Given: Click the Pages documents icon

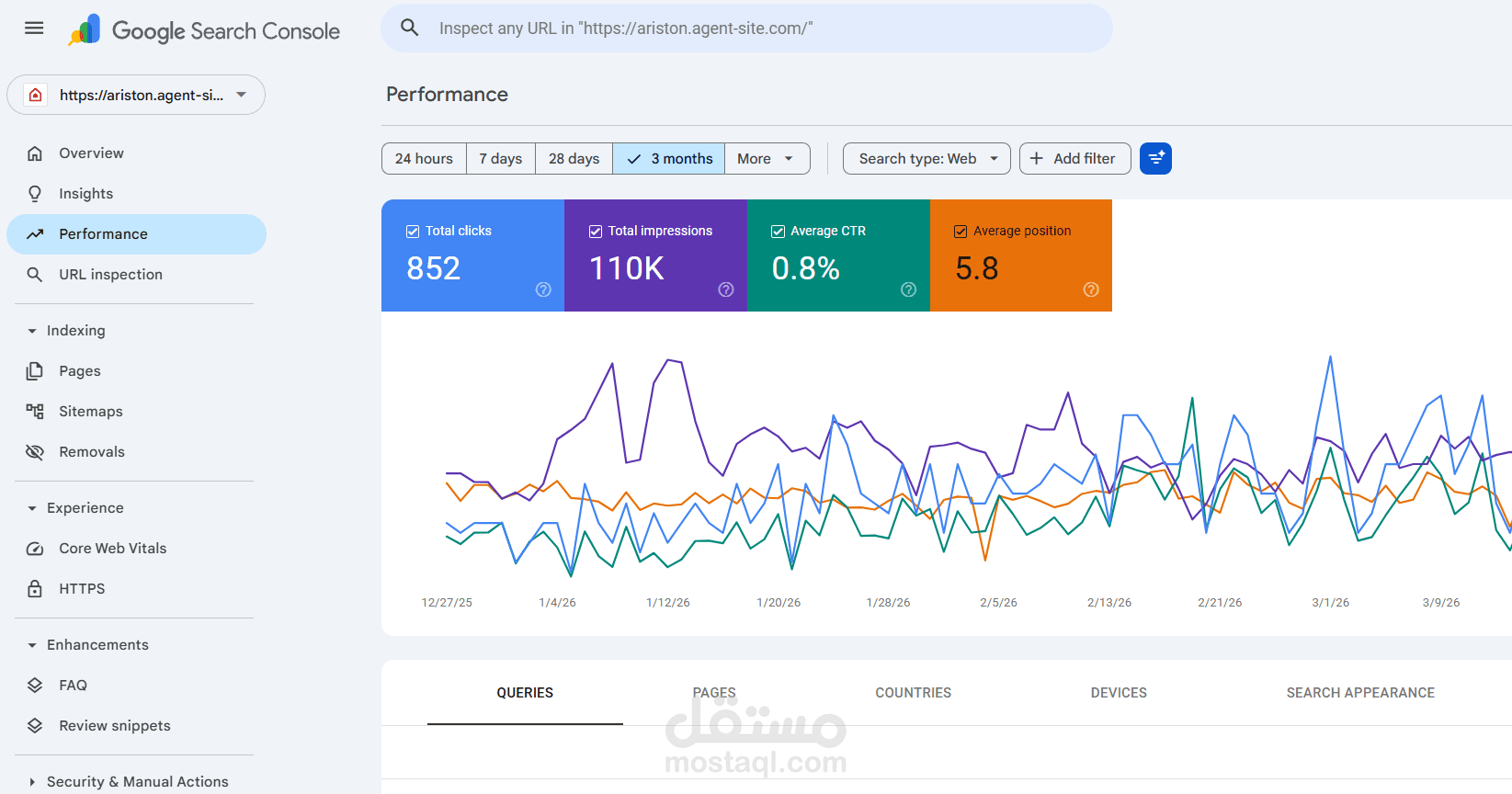Looking at the screenshot, I should coord(35,371).
